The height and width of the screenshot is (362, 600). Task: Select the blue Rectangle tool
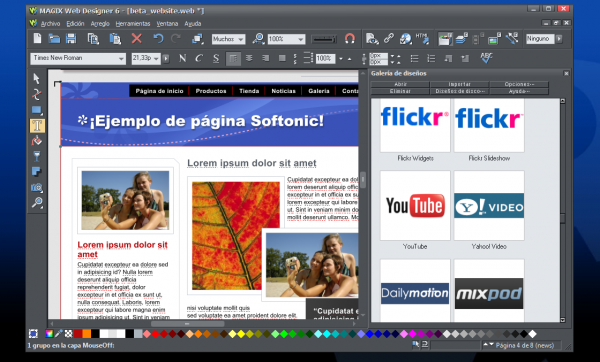(x=37, y=110)
